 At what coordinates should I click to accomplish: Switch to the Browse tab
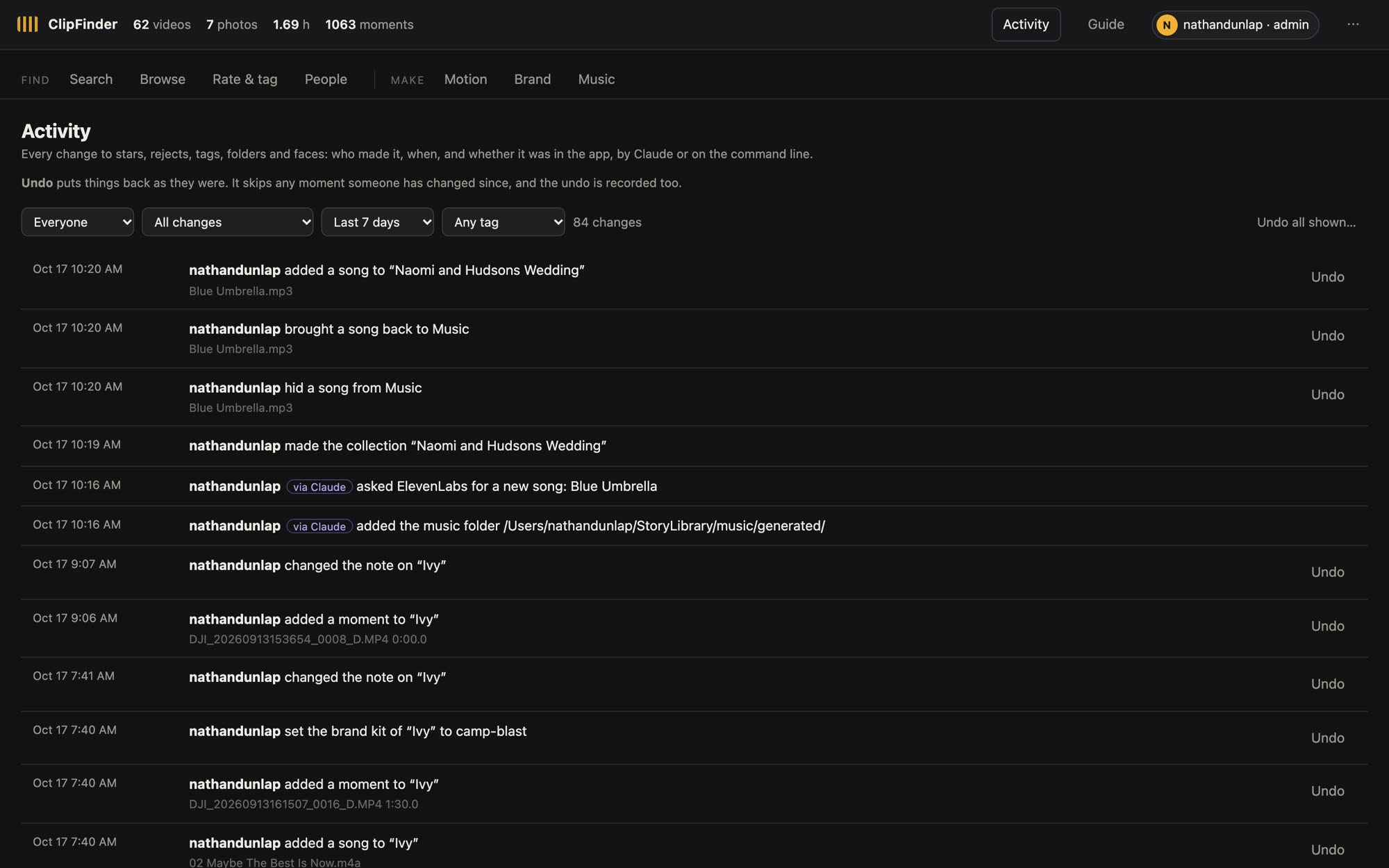(x=163, y=79)
